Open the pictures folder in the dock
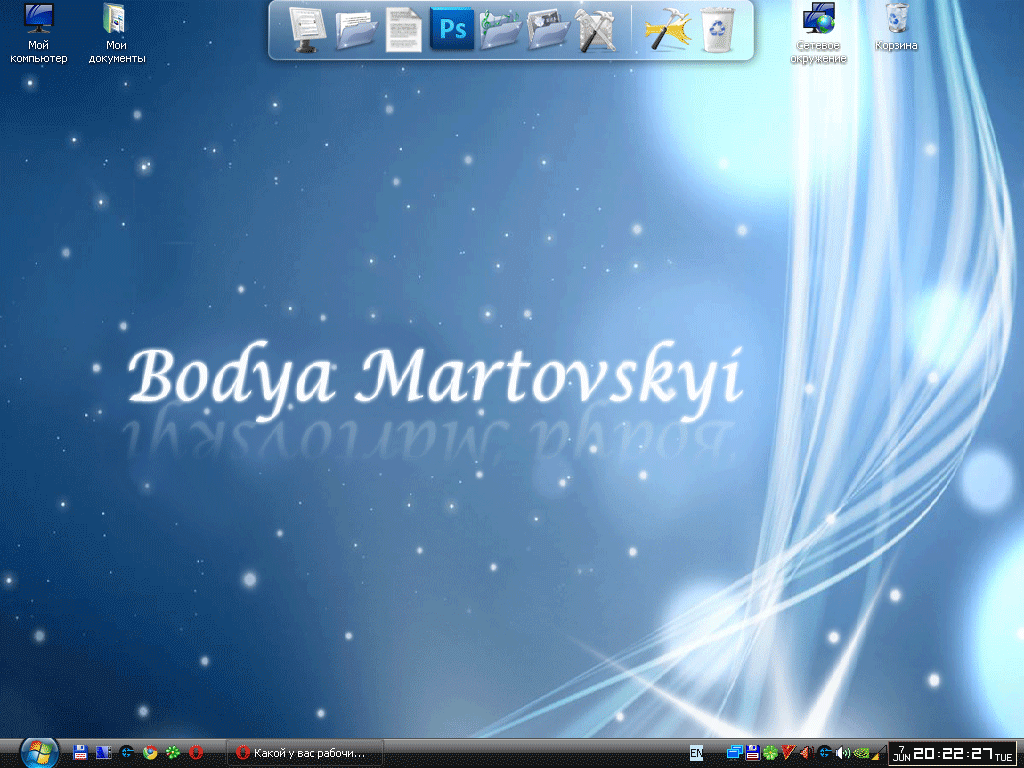 click(x=548, y=30)
